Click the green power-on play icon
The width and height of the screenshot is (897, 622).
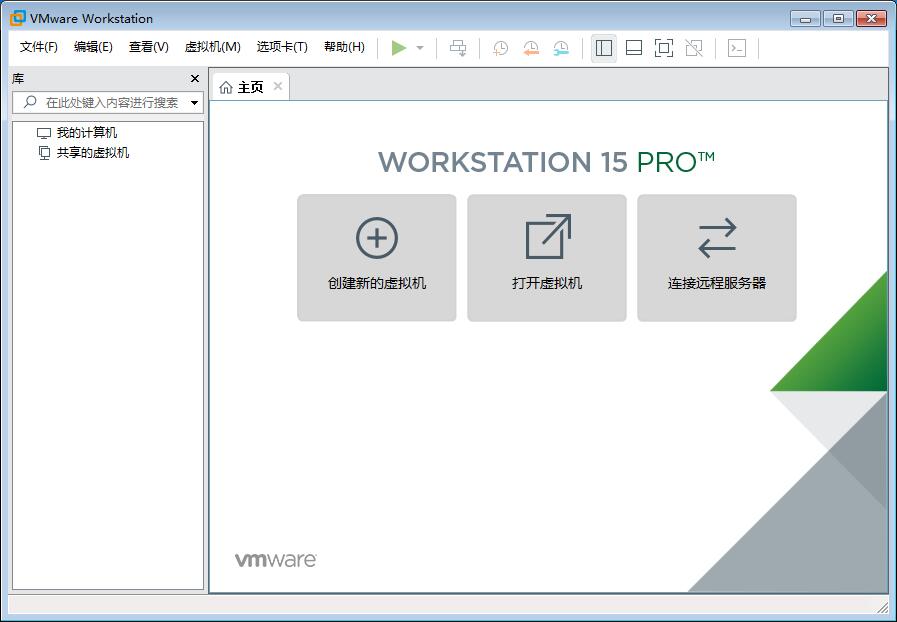pos(399,48)
